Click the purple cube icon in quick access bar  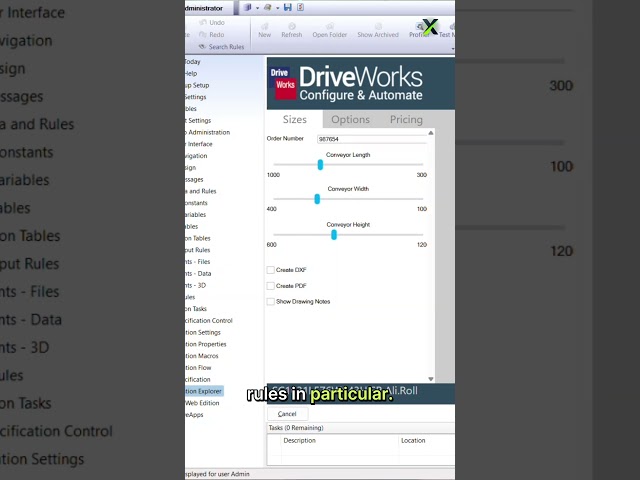248,7
